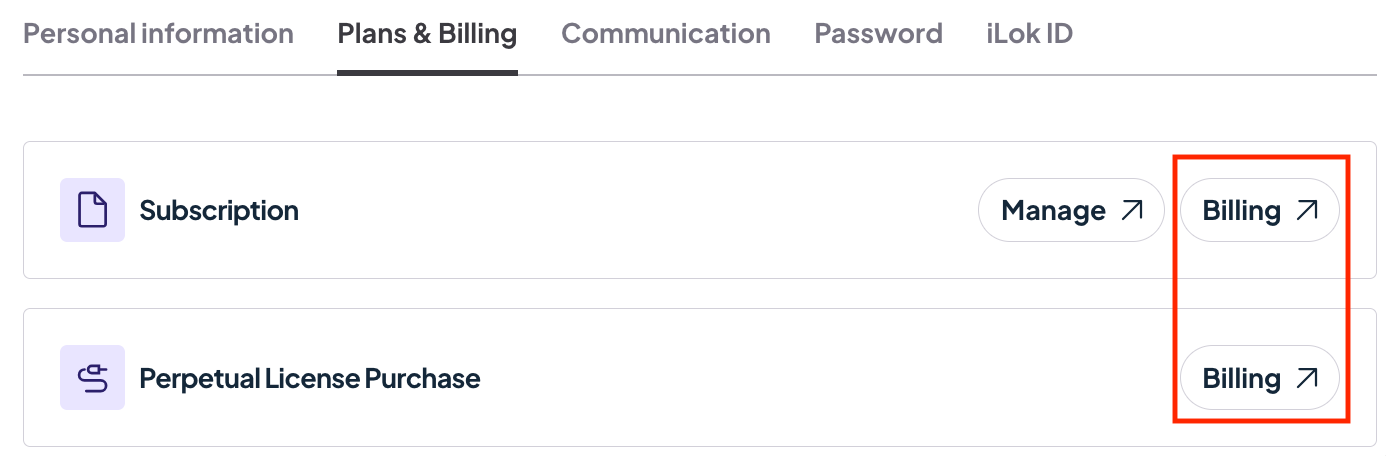The width and height of the screenshot is (1386, 456).
Task: Open the Personal information tab
Action: [x=158, y=34]
